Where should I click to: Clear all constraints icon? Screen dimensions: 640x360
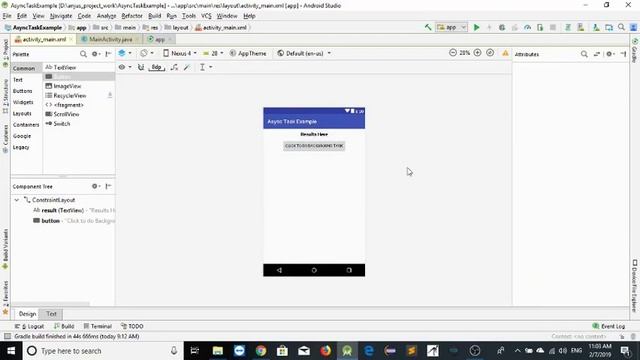pos(174,67)
